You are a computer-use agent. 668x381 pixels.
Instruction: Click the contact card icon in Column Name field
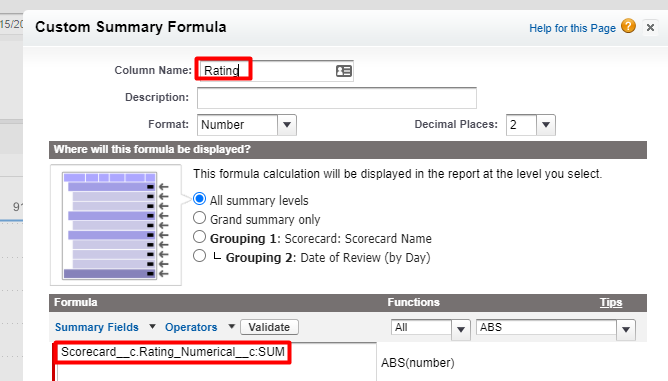pos(344,71)
